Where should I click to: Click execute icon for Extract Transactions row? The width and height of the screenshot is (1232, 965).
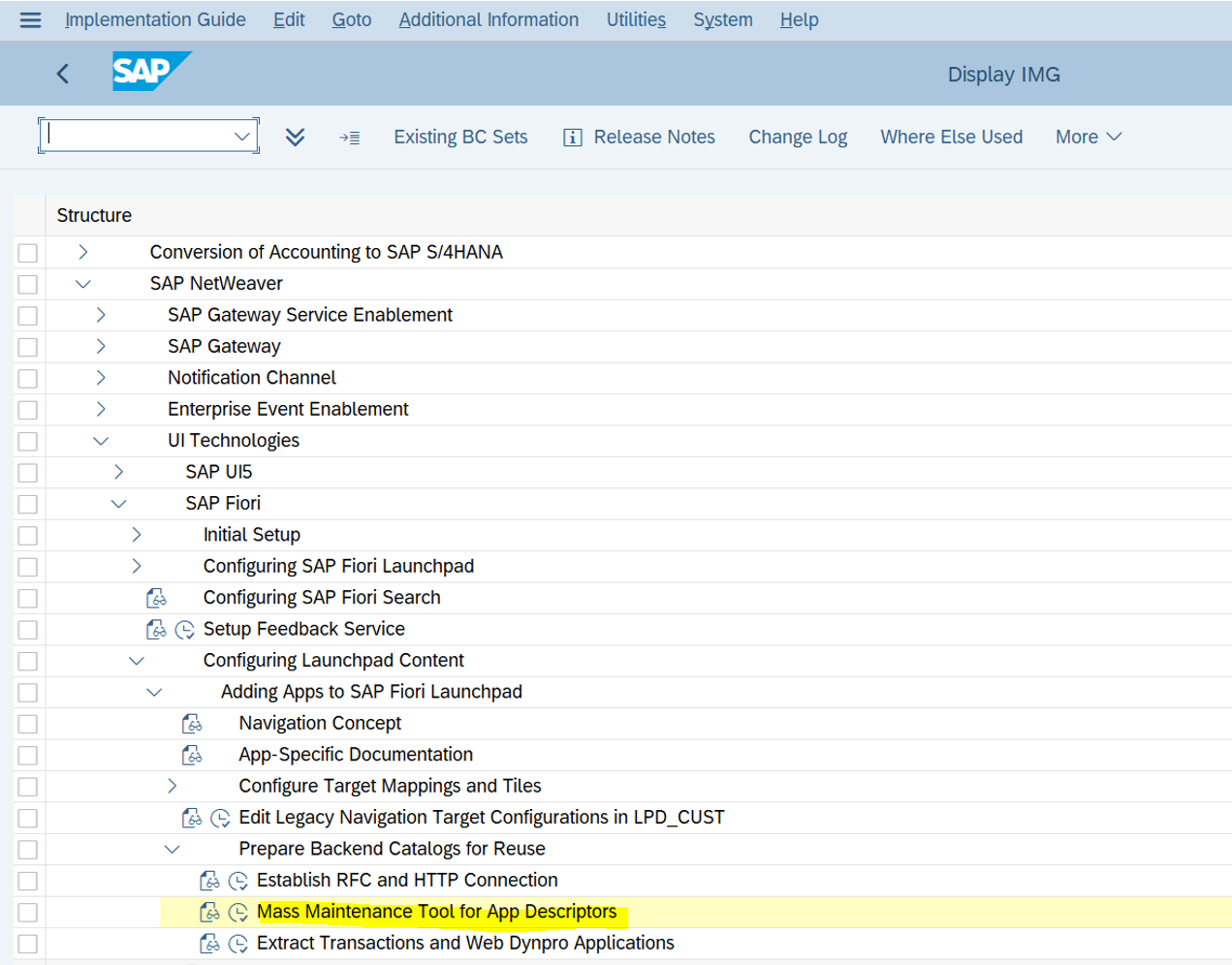(x=238, y=944)
